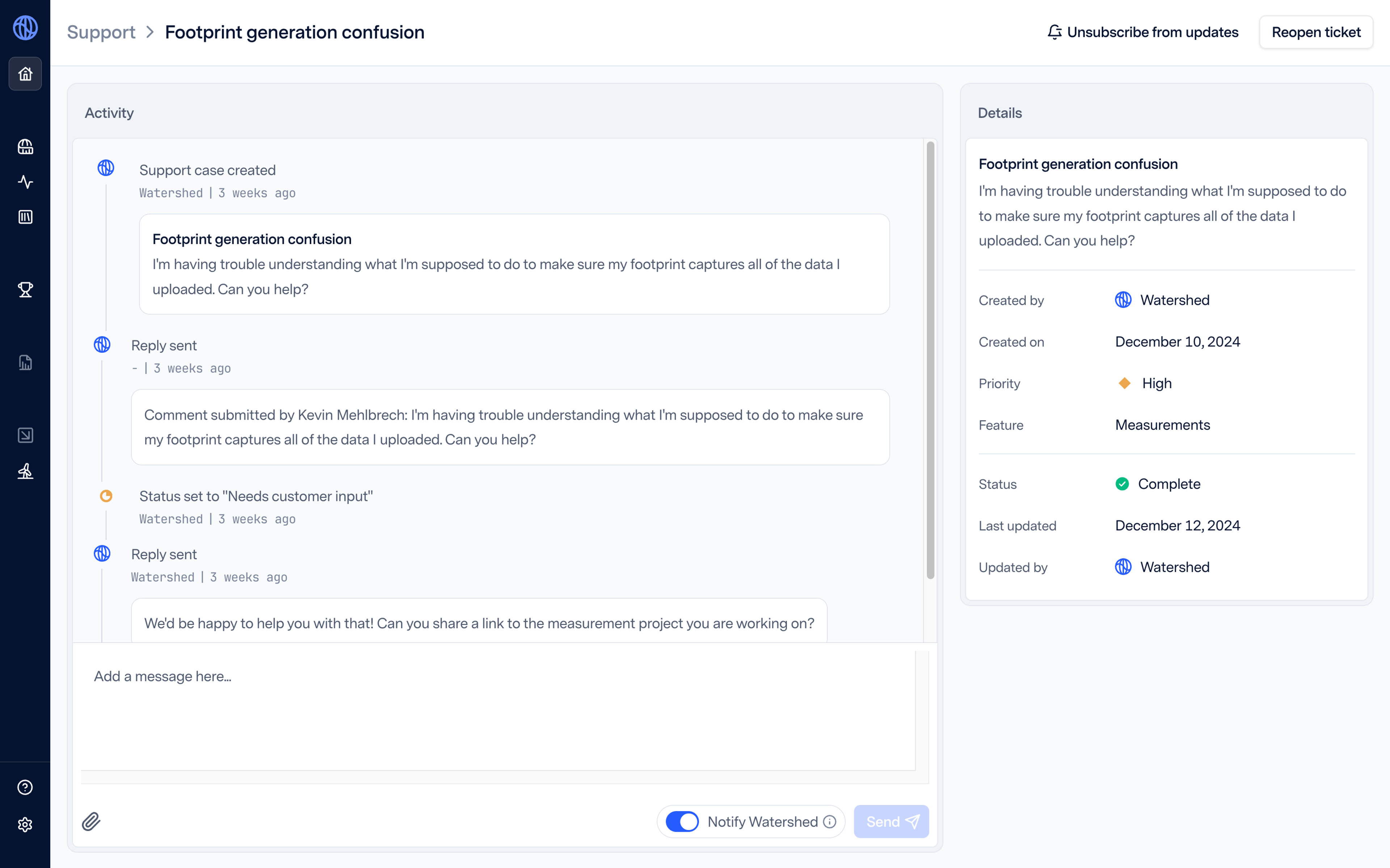Click the Watershed globe logo

click(25, 27)
